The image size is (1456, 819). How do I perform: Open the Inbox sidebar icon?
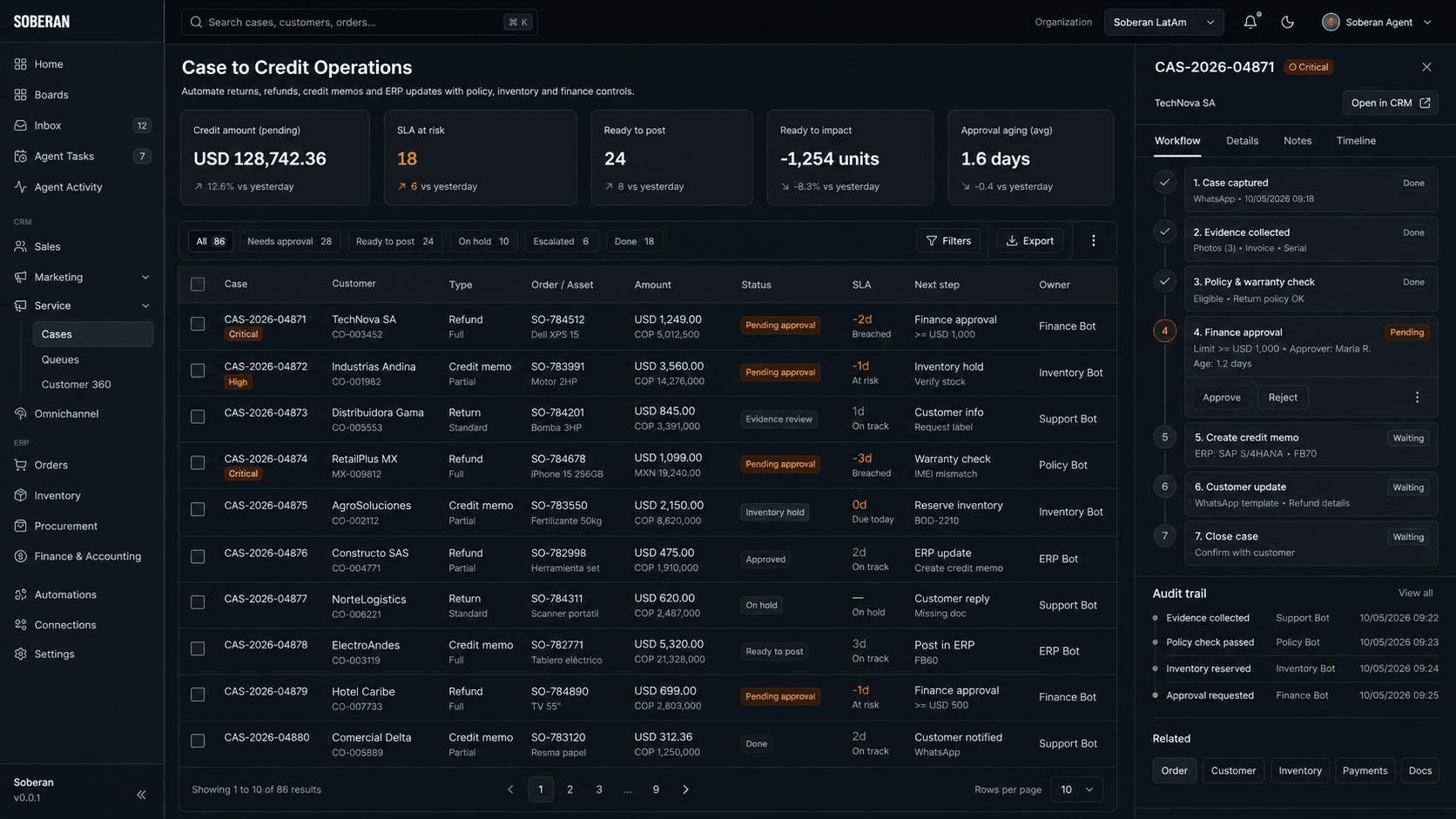coord(20,125)
